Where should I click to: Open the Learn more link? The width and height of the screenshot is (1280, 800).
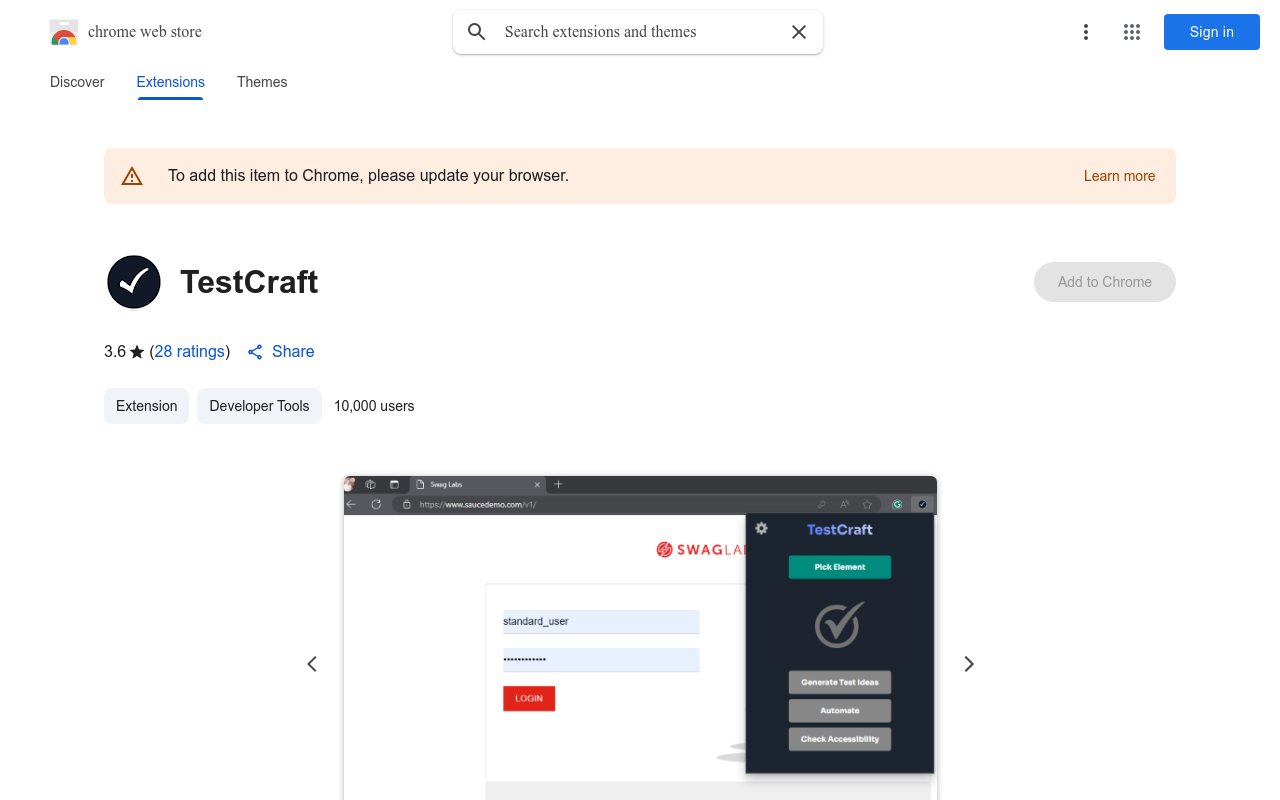pyautogui.click(x=1119, y=176)
